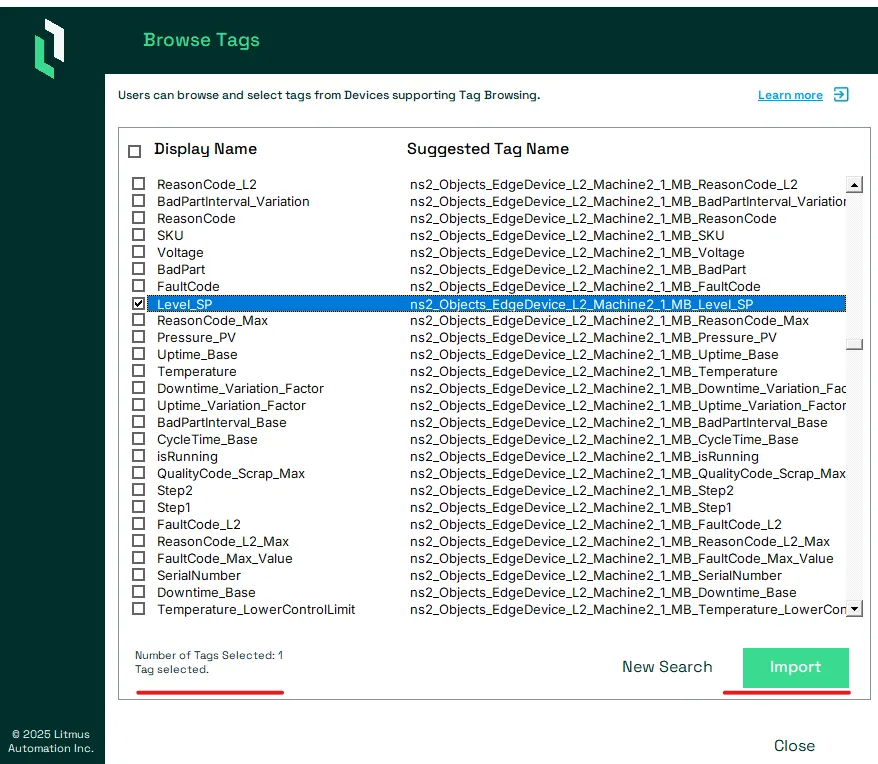Click the New Search button

pos(667,667)
